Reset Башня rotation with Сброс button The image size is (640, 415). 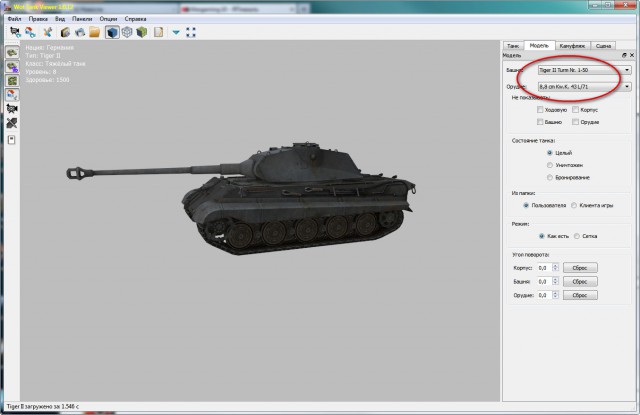tap(580, 282)
